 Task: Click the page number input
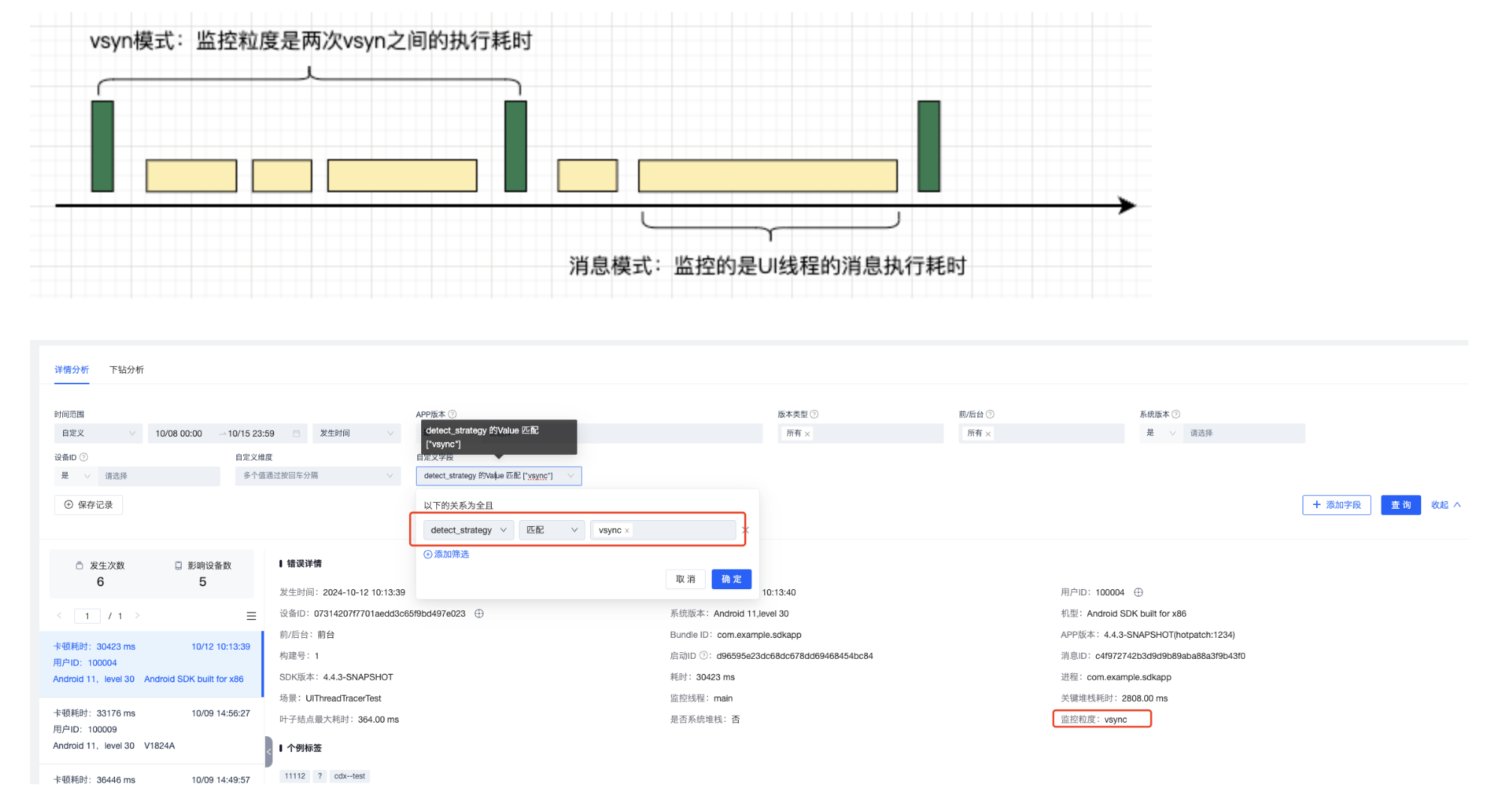[x=87, y=616]
